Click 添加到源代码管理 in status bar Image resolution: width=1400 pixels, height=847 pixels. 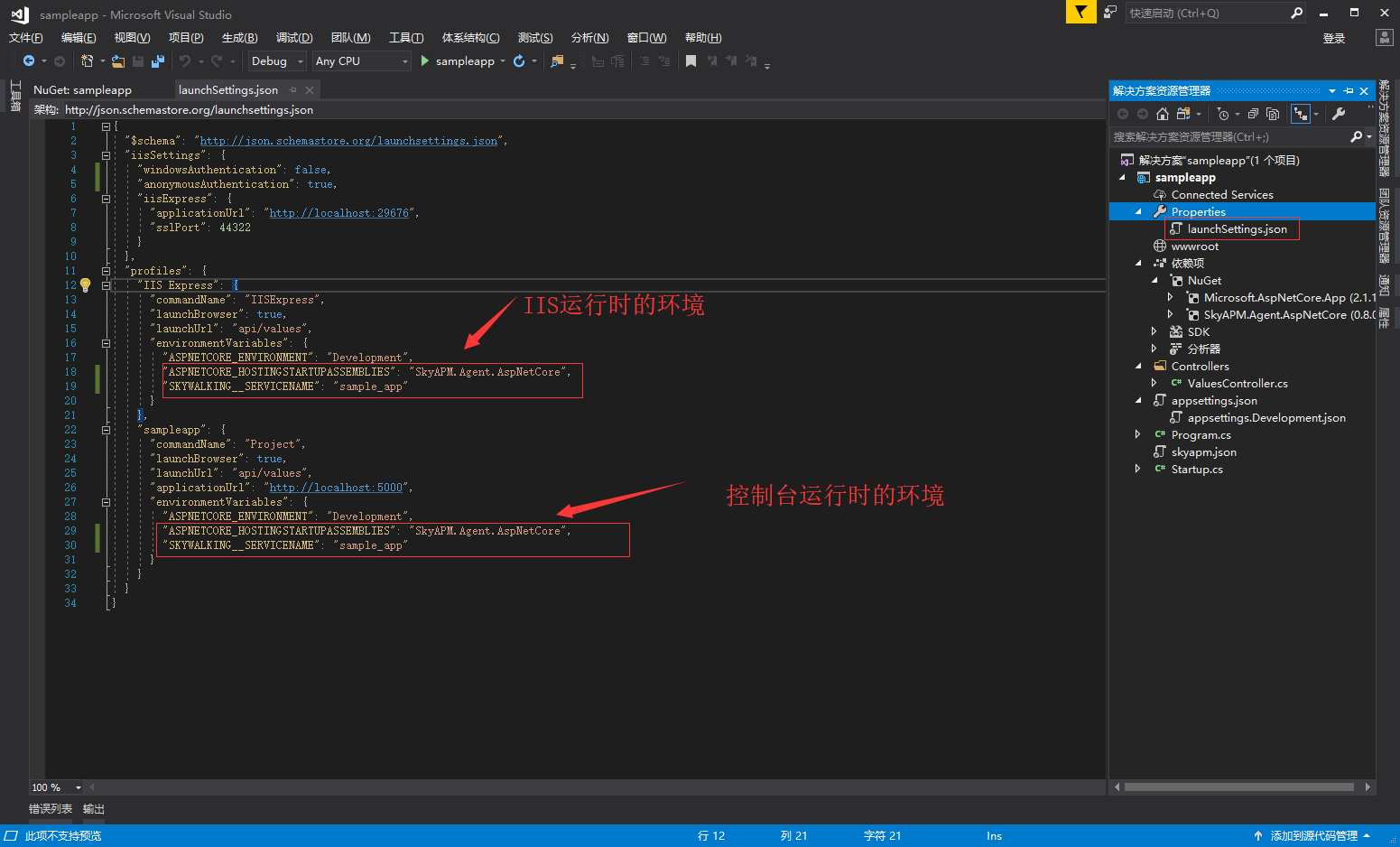click(1313, 835)
